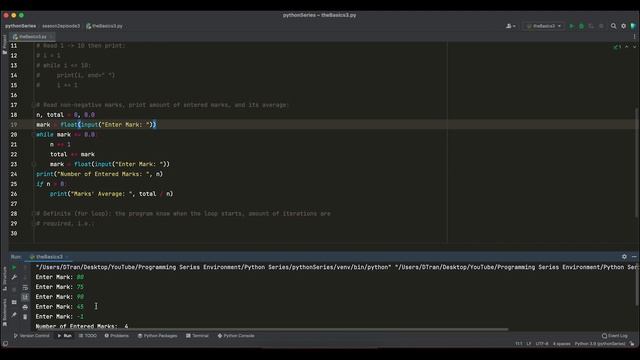Image resolution: width=640 pixels, height=360 pixels.
Task: Click the Python 3.9 interpreter selector
Action: point(600,344)
